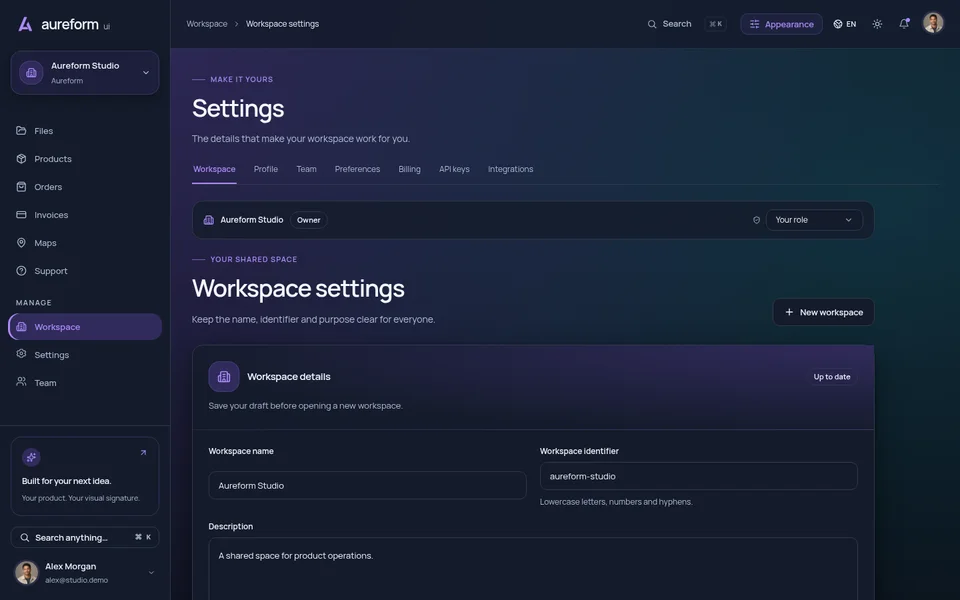Click the 'Built for your next idea.' text
The width and height of the screenshot is (960, 600).
tap(67, 481)
